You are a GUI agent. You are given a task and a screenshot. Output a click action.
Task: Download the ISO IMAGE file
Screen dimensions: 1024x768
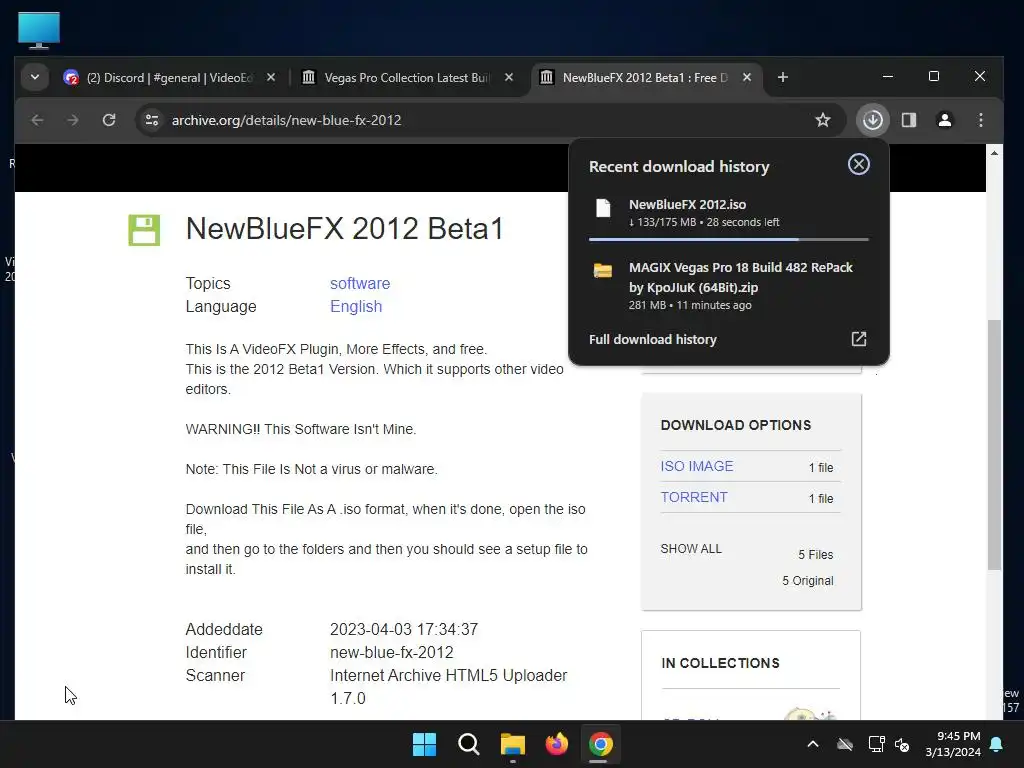tap(697, 466)
